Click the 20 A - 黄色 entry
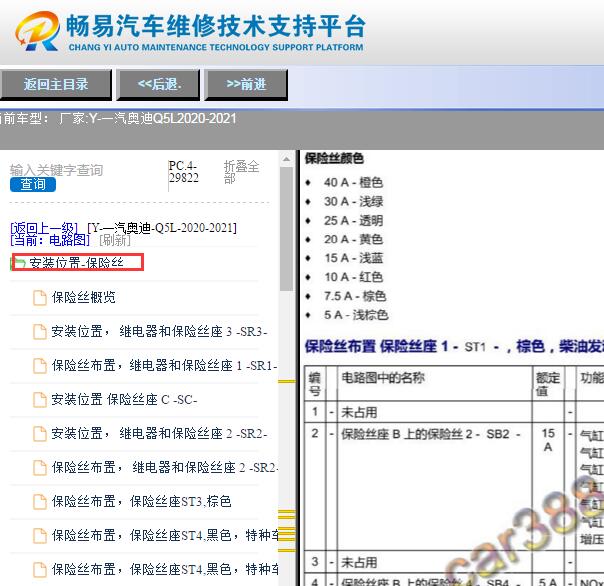This screenshot has width=604, height=586. (353, 239)
